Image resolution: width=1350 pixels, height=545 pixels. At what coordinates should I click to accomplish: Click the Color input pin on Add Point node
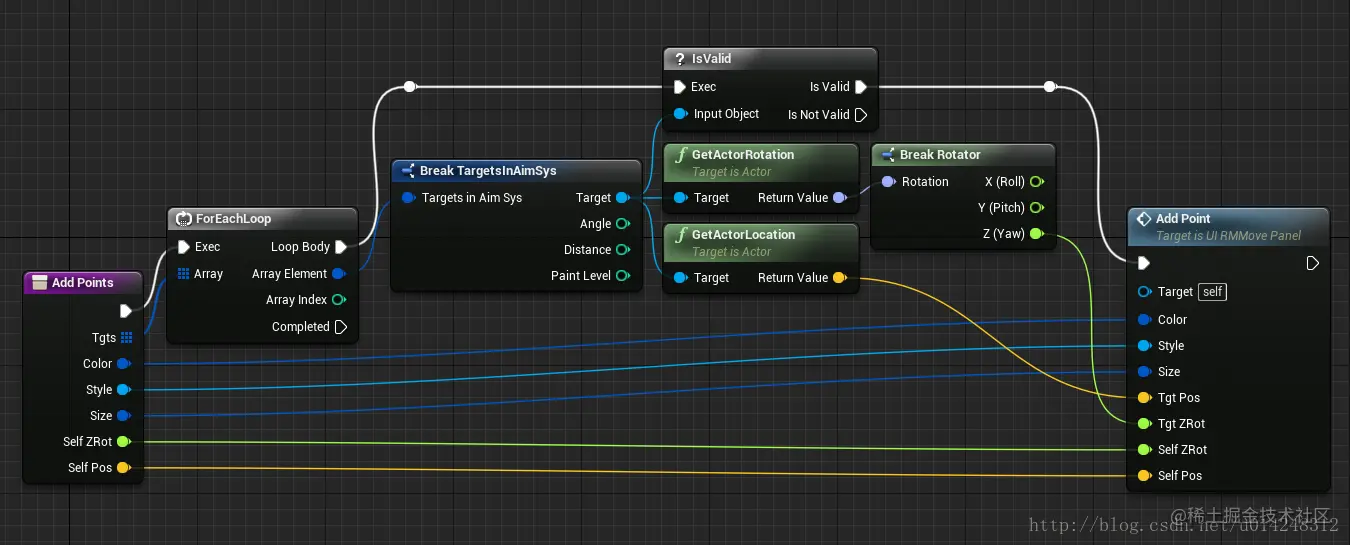(1144, 320)
